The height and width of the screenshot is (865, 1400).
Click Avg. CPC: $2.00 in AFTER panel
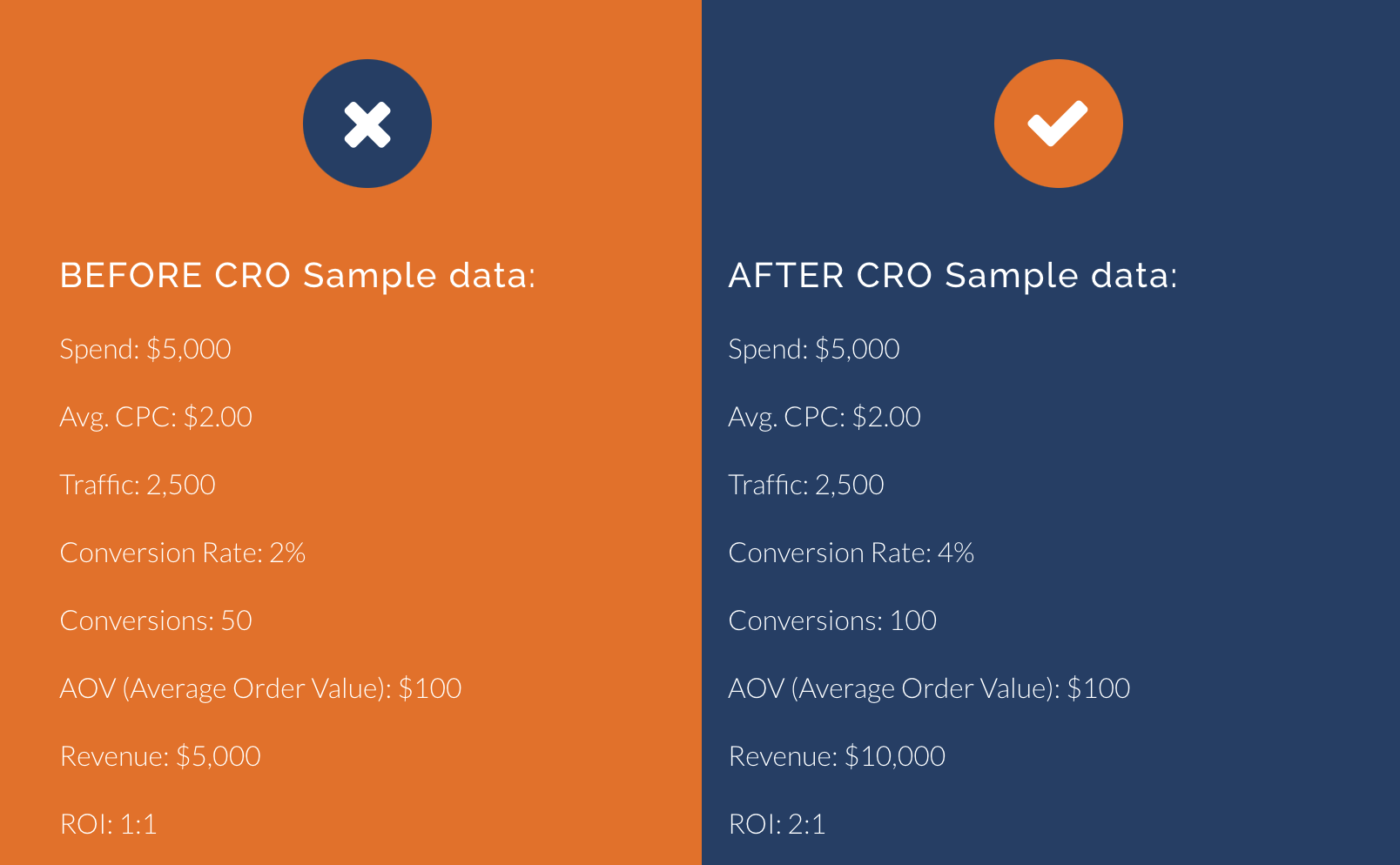coord(825,417)
